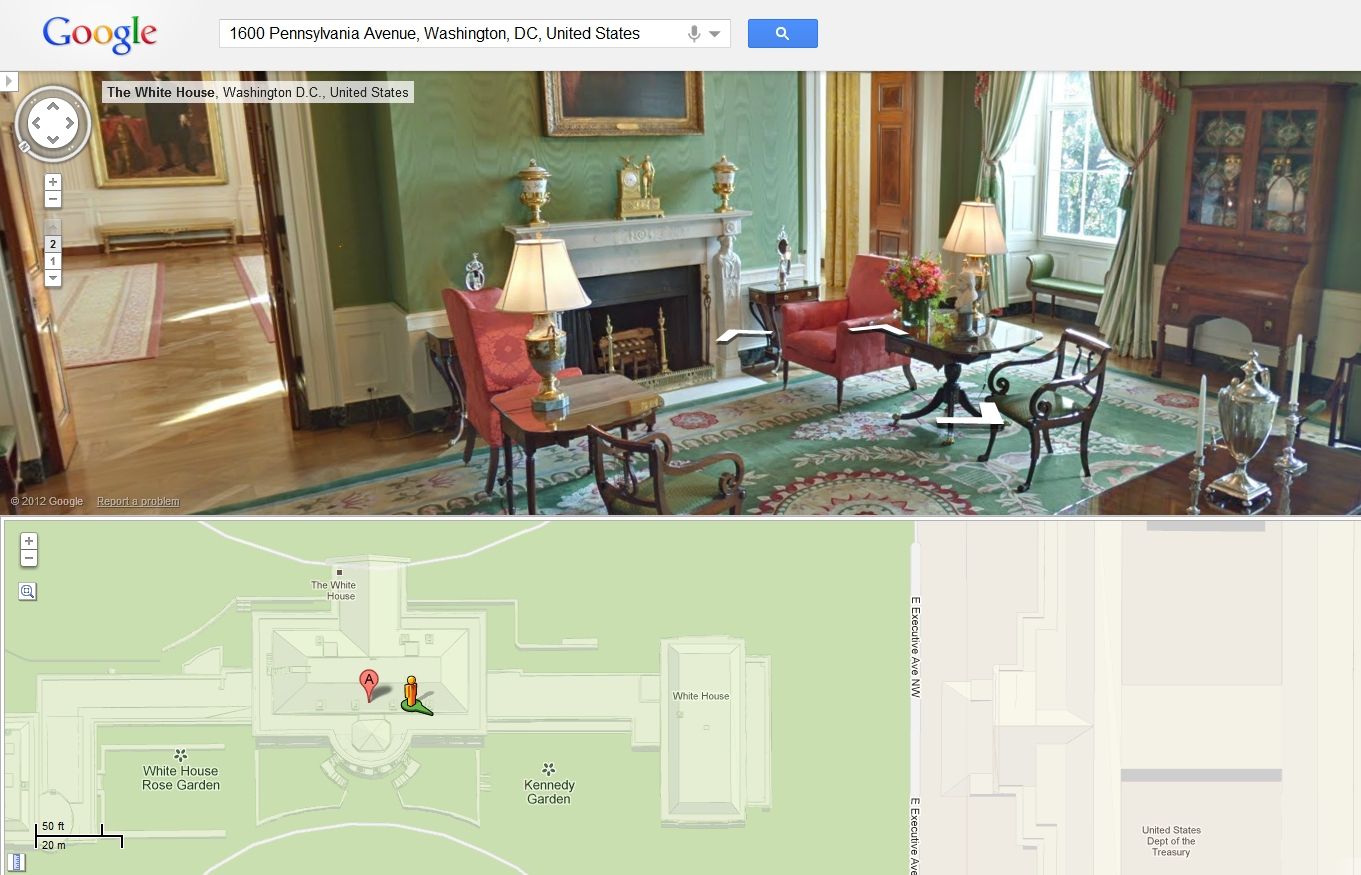Open the search input options dropdown arrow
Image resolution: width=1361 pixels, height=875 pixels.
coord(715,34)
